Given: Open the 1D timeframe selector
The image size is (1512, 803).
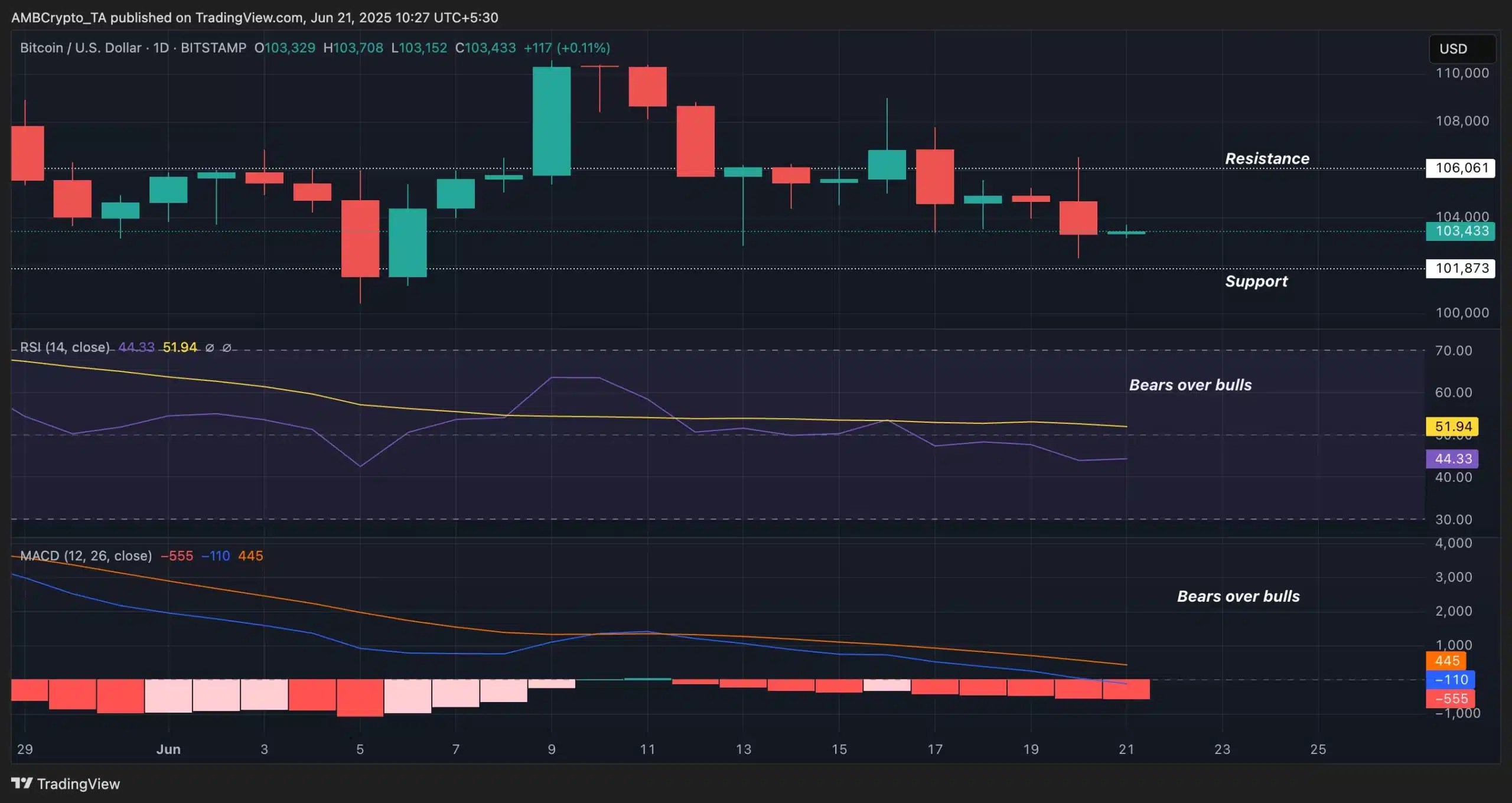Looking at the screenshot, I should pos(161,48).
